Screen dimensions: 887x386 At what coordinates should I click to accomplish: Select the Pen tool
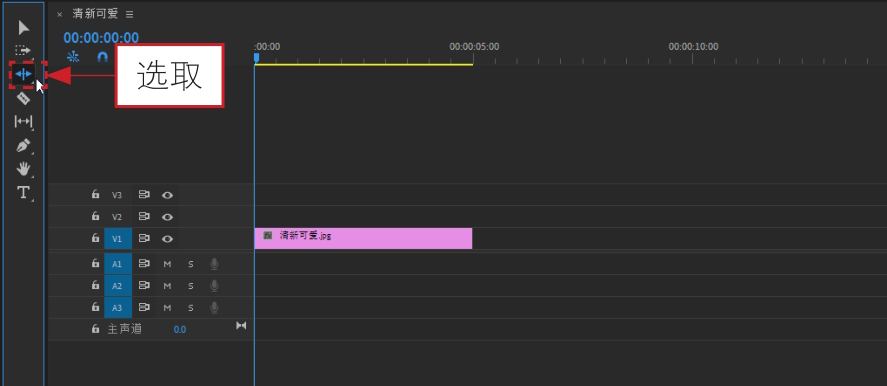(x=23, y=145)
